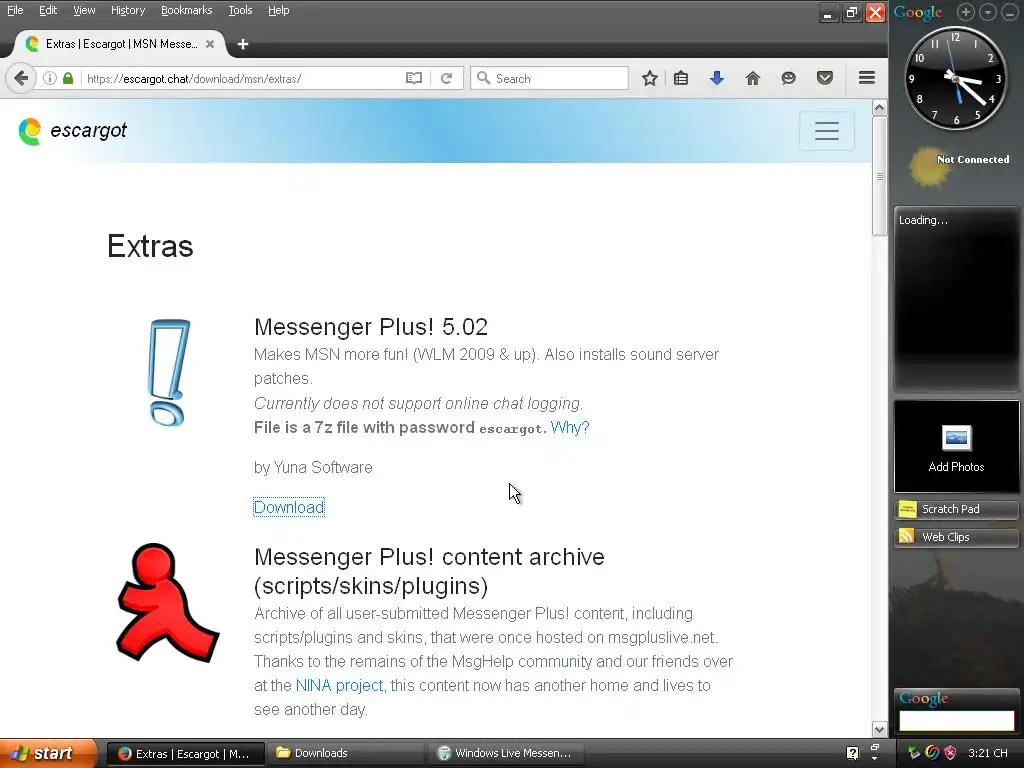Open the Firefox hamburger menu
Viewport: 1024px width, 768px height.
pyautogui.click(x=867, y=78)
